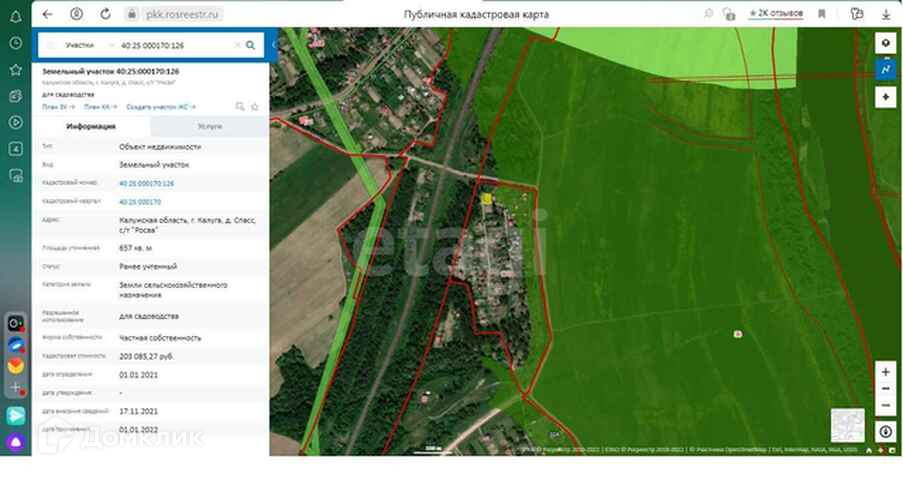Open browser notifications bell icon

coord(16,16)
